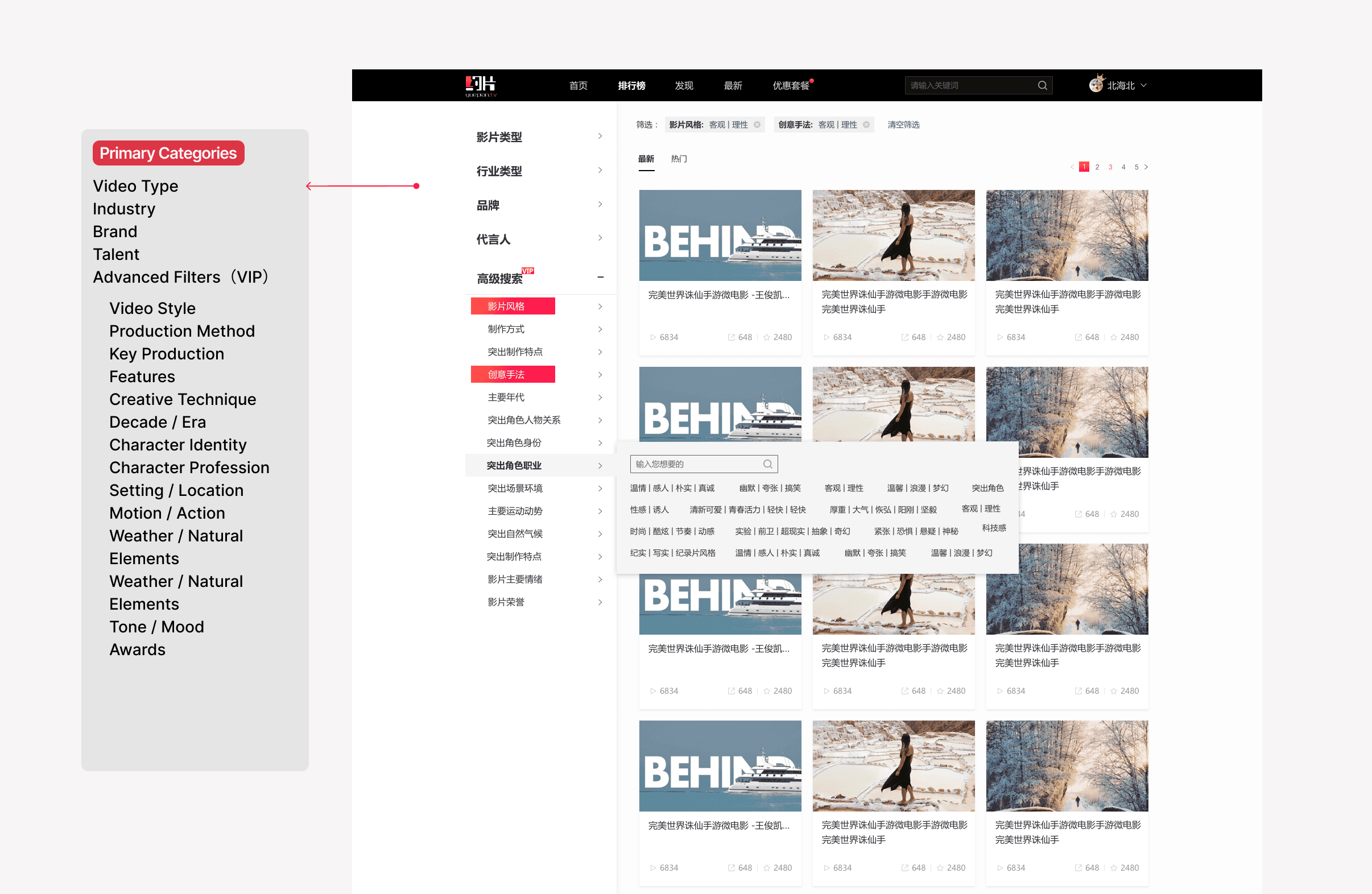Choose tag 纪实 | 写实 | 纪录片风格

(x=673, y=553)
